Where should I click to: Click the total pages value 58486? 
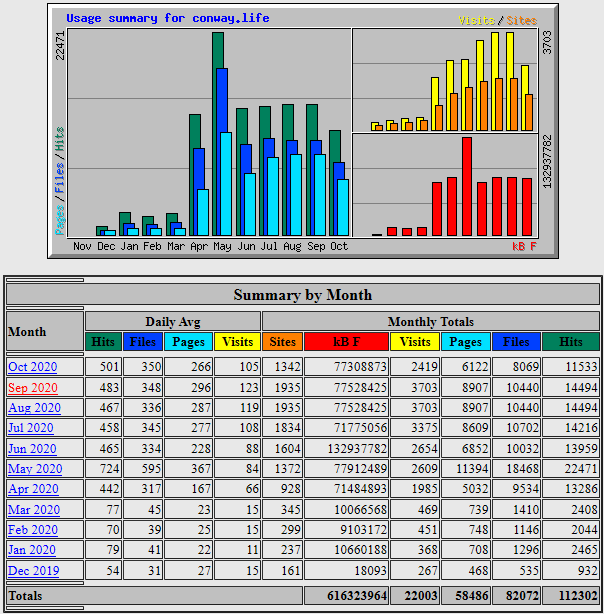pos(472,596)
